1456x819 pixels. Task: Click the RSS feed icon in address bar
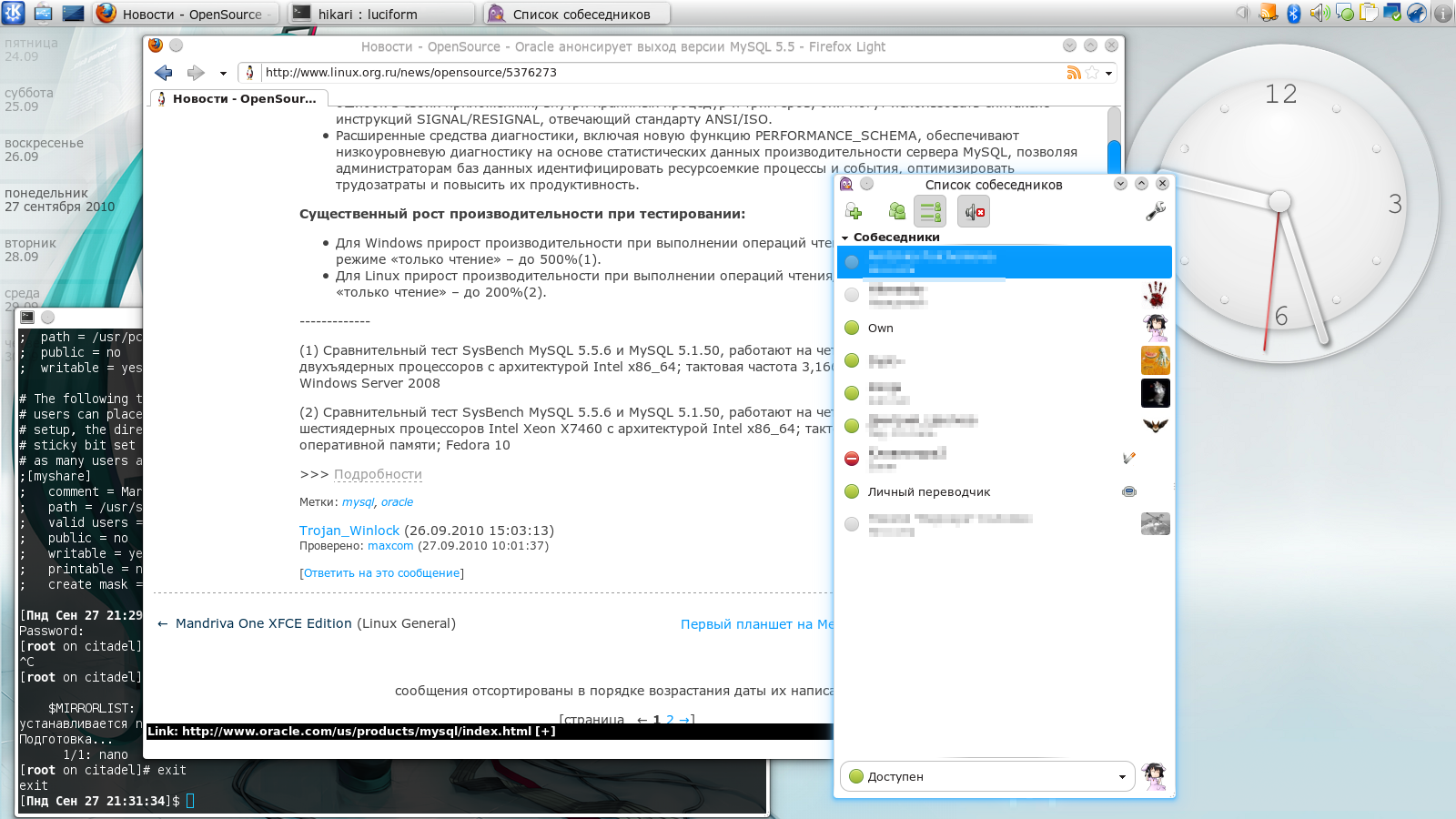[x=1074, y=73]
